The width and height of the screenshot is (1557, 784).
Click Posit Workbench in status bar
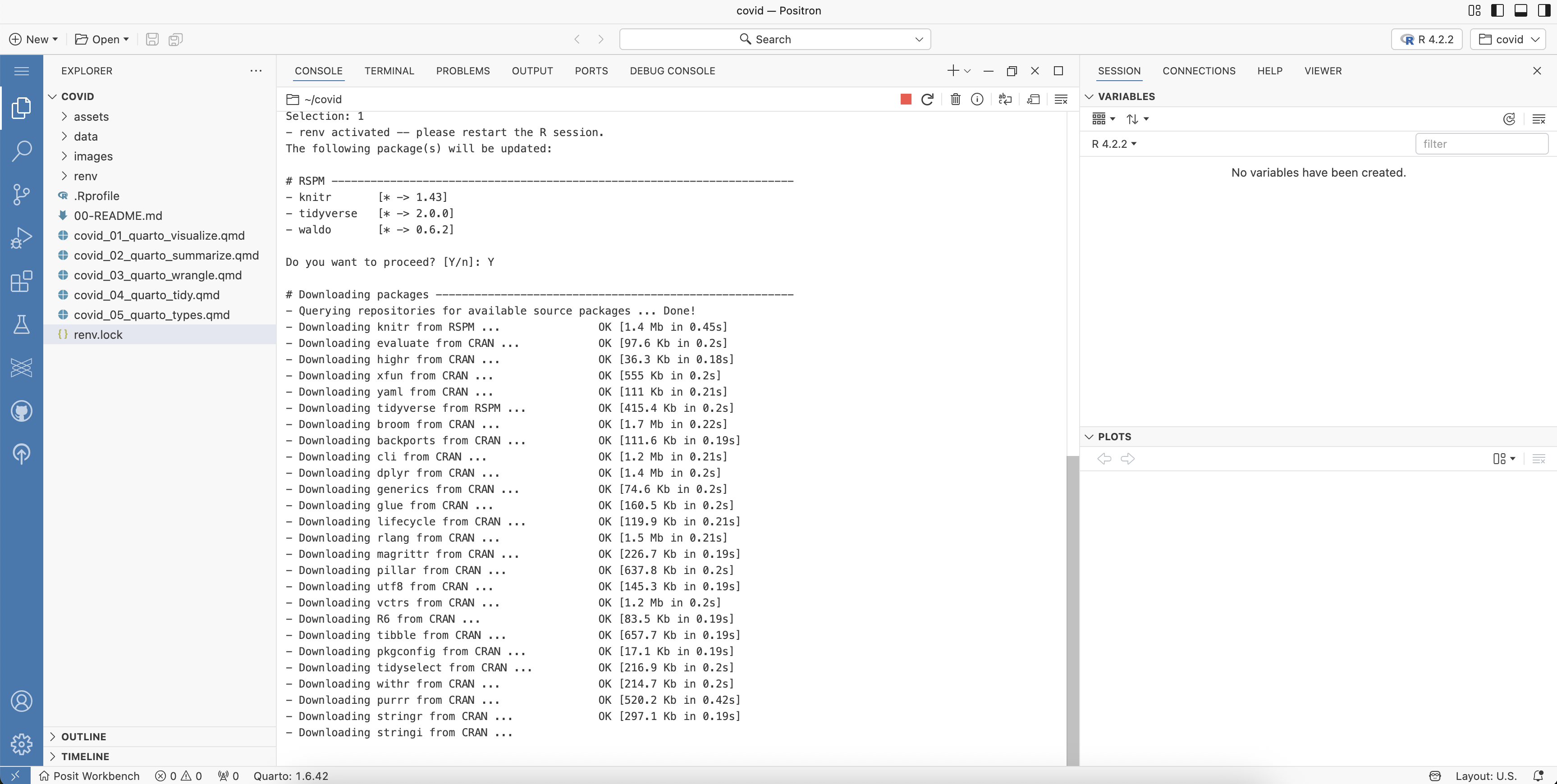[89, 775]
